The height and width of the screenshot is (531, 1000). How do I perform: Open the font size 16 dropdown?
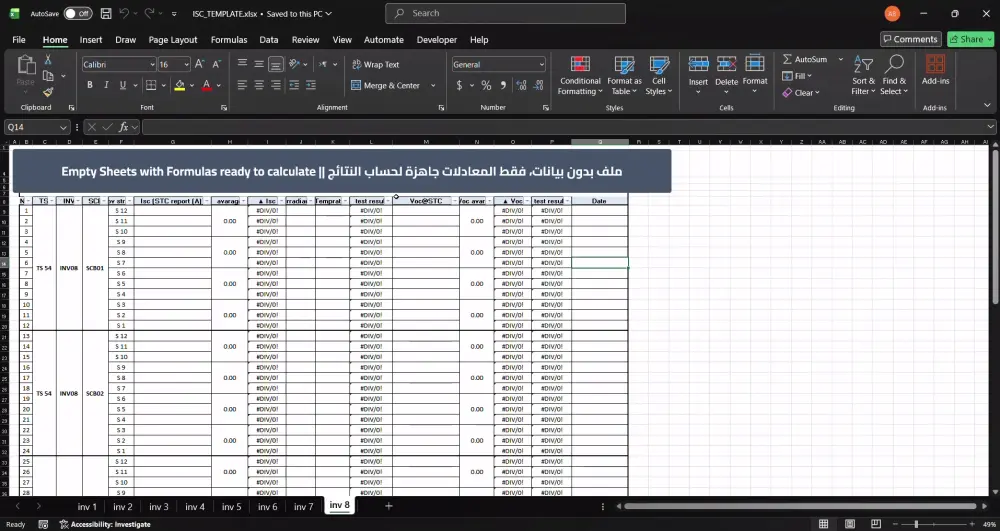186,64
